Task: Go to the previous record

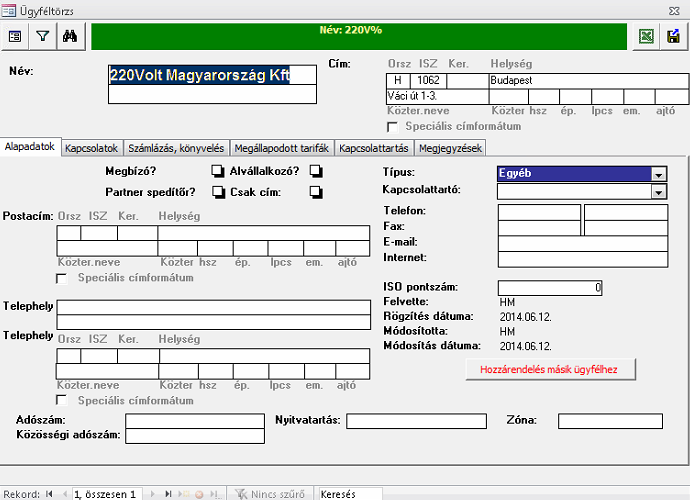Action: coord(64,494)
